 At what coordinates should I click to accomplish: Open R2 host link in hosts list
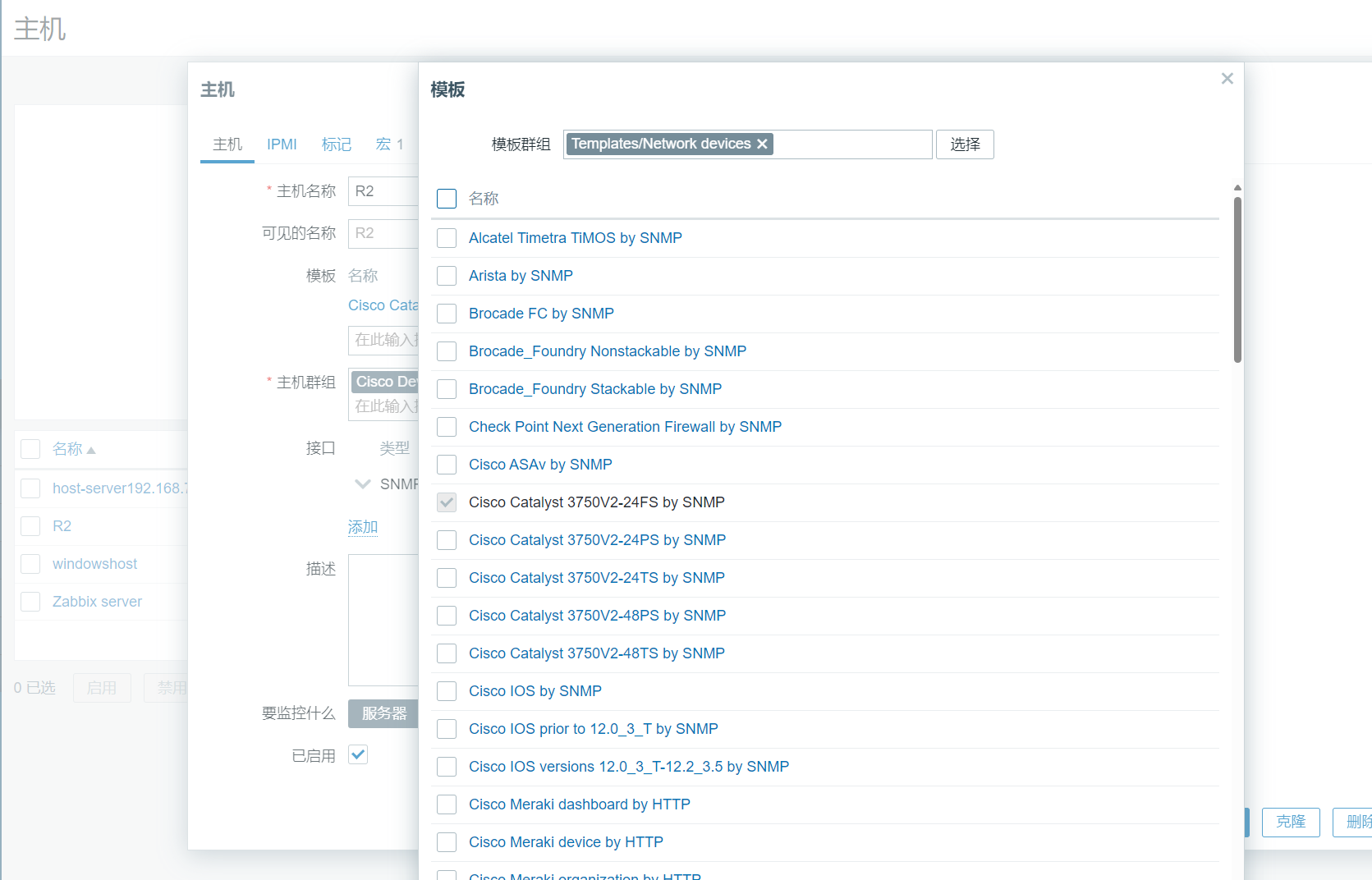pyautogui.click(x=62, y=526)
